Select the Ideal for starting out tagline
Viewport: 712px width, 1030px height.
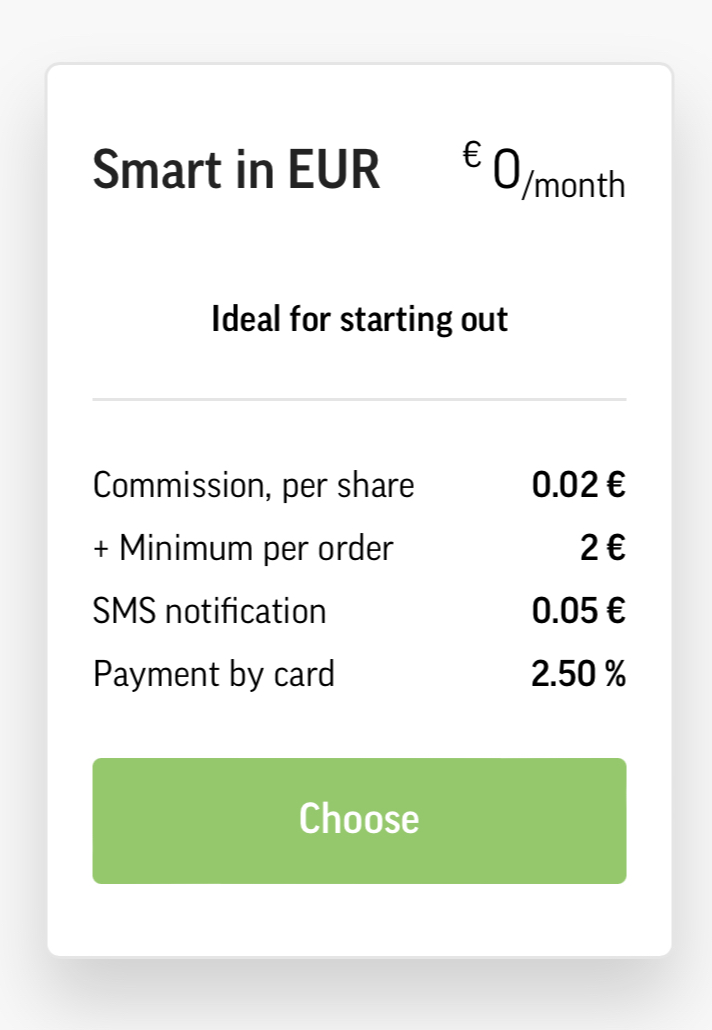(359, 319)
